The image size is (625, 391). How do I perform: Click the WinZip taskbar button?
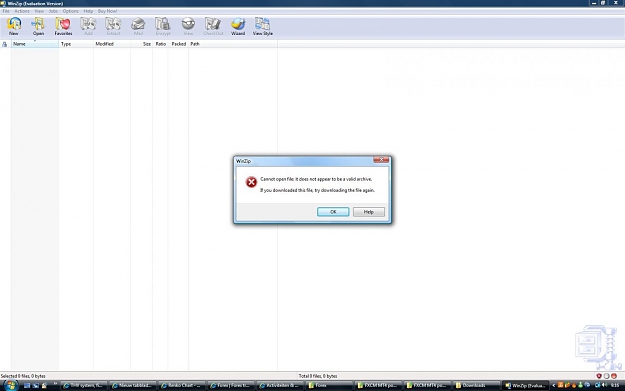[x=525, y=385]
